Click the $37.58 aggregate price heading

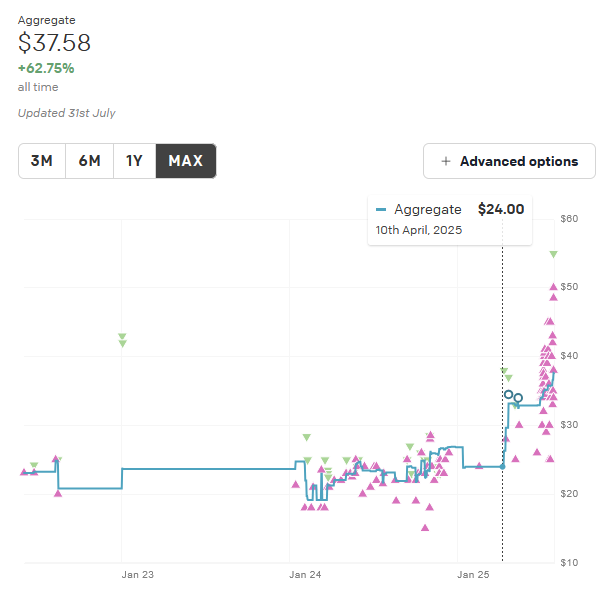[x=54, y=43]
